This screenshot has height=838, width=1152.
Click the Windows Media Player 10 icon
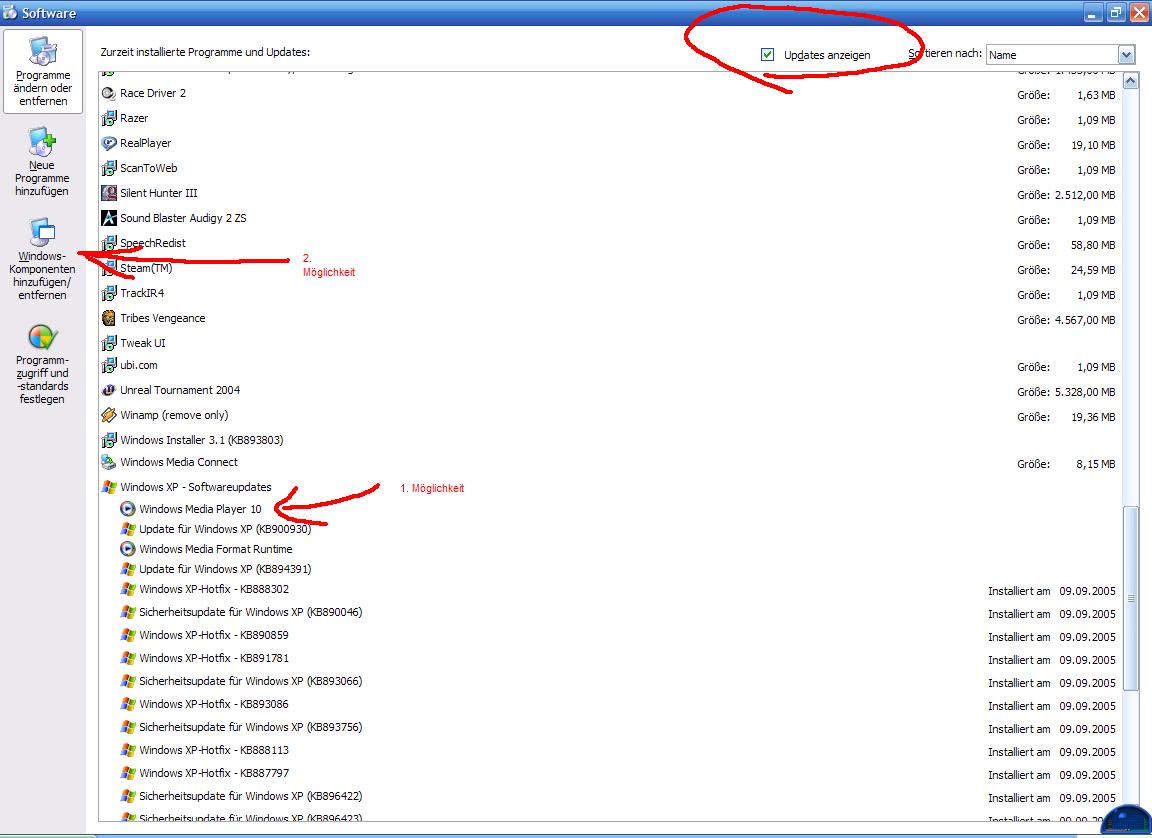pos(128,508)
